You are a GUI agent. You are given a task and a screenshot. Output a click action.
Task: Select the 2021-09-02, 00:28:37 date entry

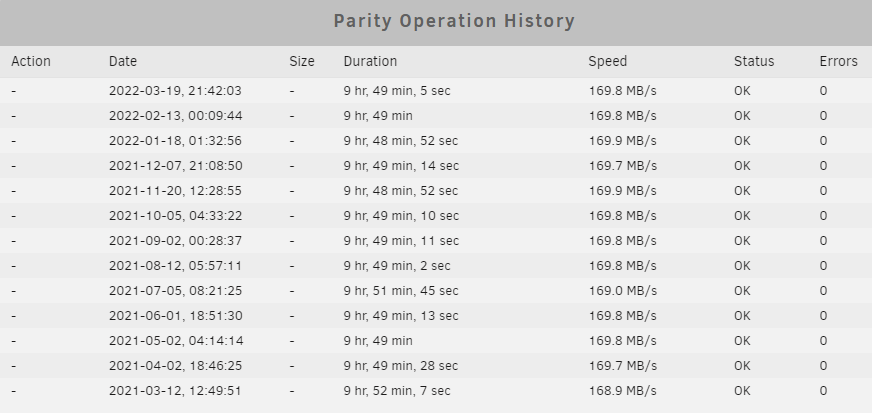click(x=175, y=241)
